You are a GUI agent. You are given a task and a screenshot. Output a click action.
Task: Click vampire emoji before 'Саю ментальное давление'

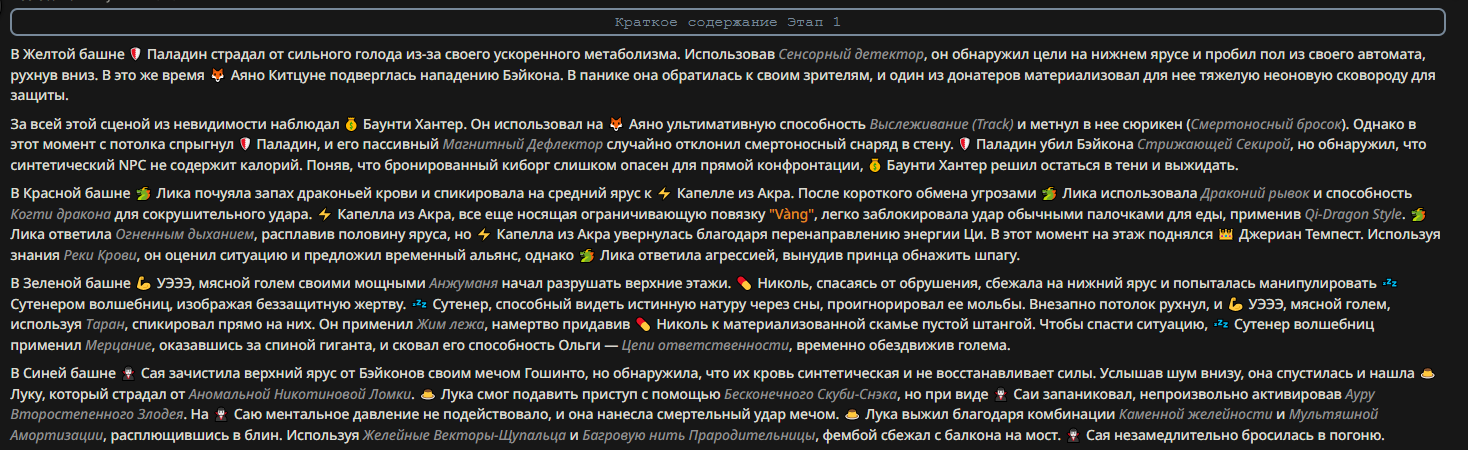[x=222, y=414]
